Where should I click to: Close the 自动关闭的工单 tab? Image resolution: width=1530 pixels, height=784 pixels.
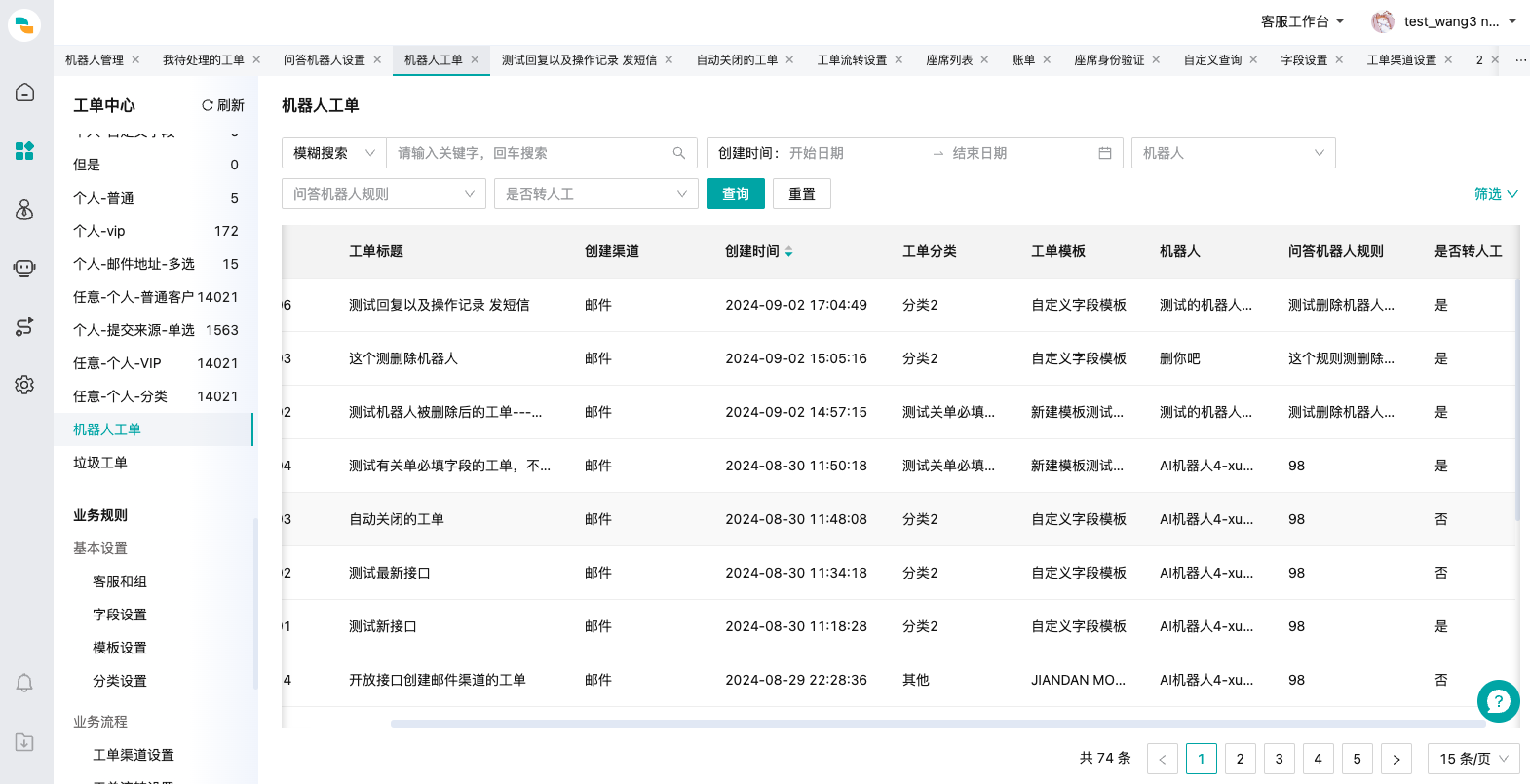coord(789,59)
